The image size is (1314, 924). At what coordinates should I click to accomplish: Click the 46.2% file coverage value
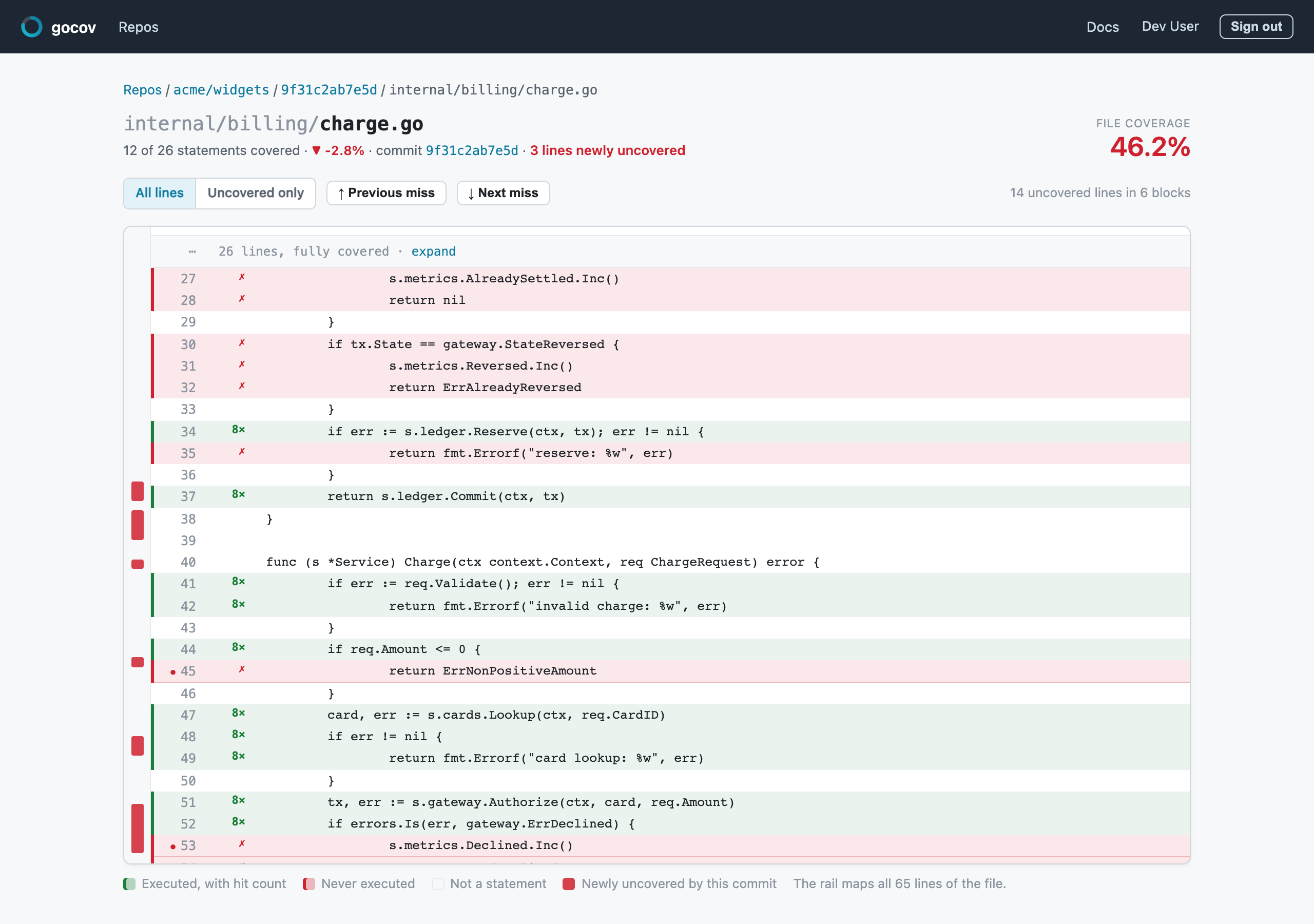pyautogui.click(x=1150, y=147)
